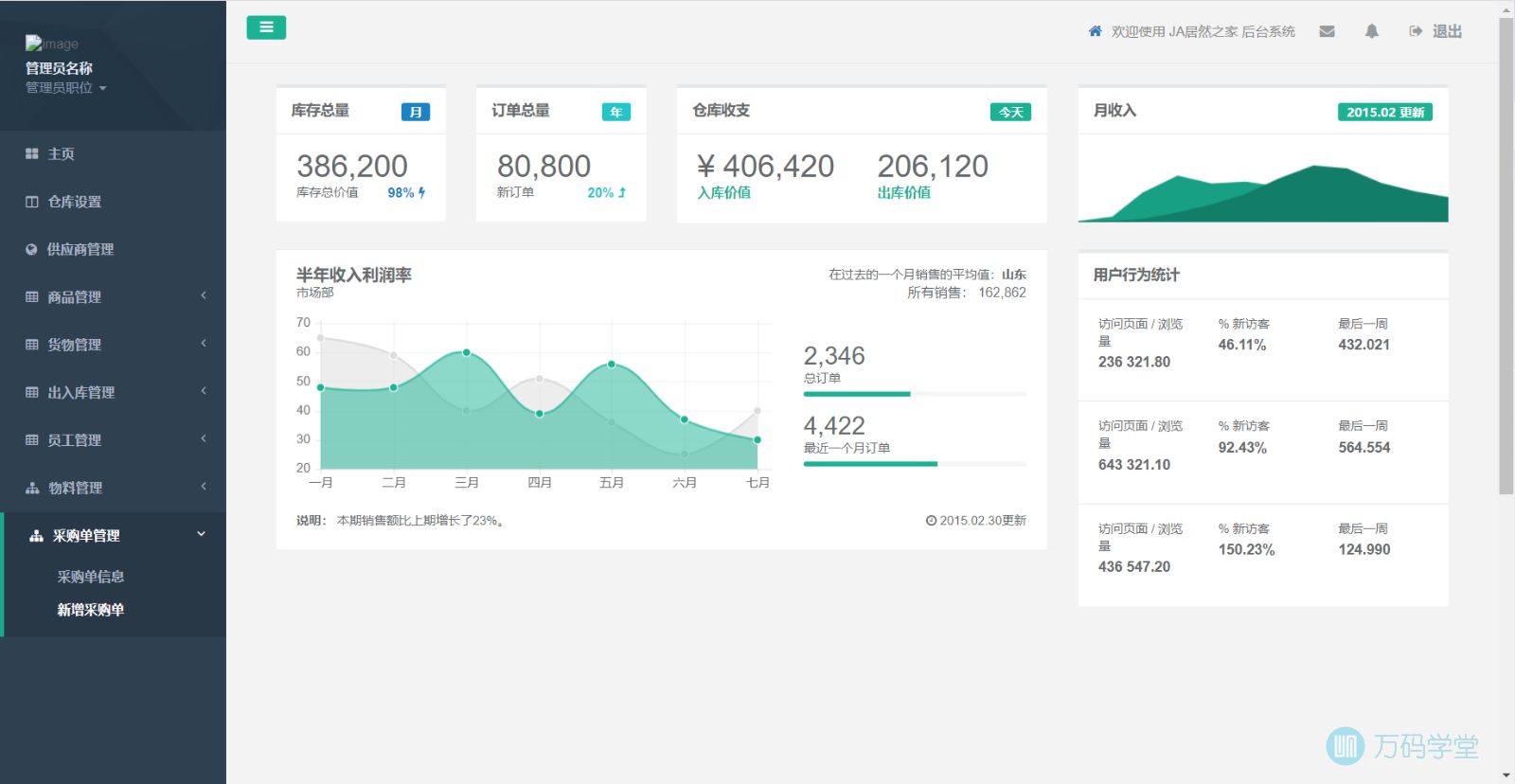Expand the 物料管理 chevron arrow

click(x=204, y=487)
